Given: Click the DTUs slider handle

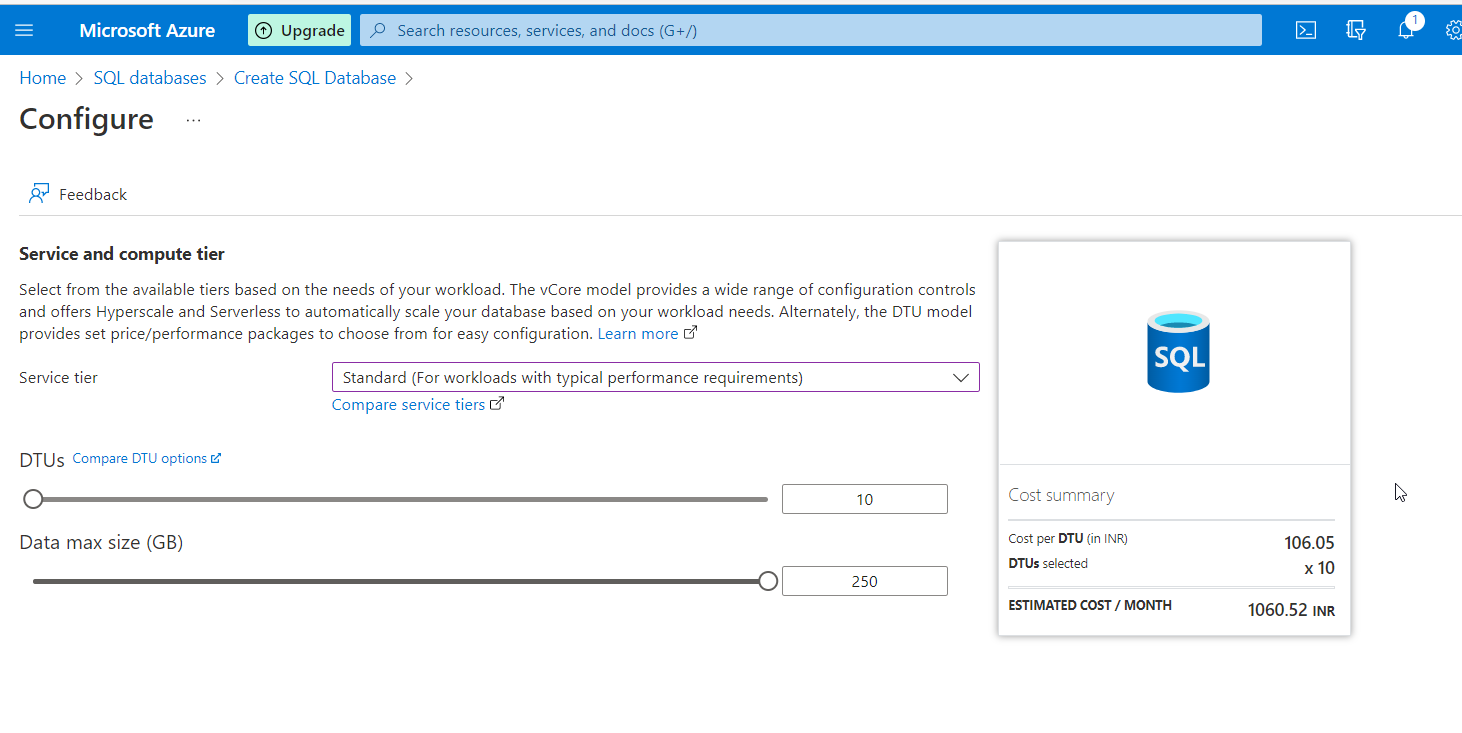Looking at the screenshot, I should 33,499.
